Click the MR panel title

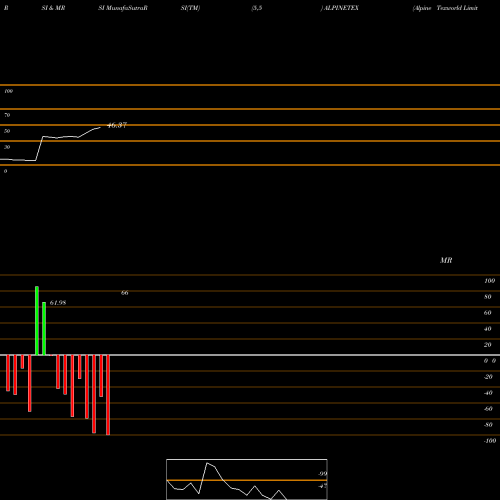point(446,260)
